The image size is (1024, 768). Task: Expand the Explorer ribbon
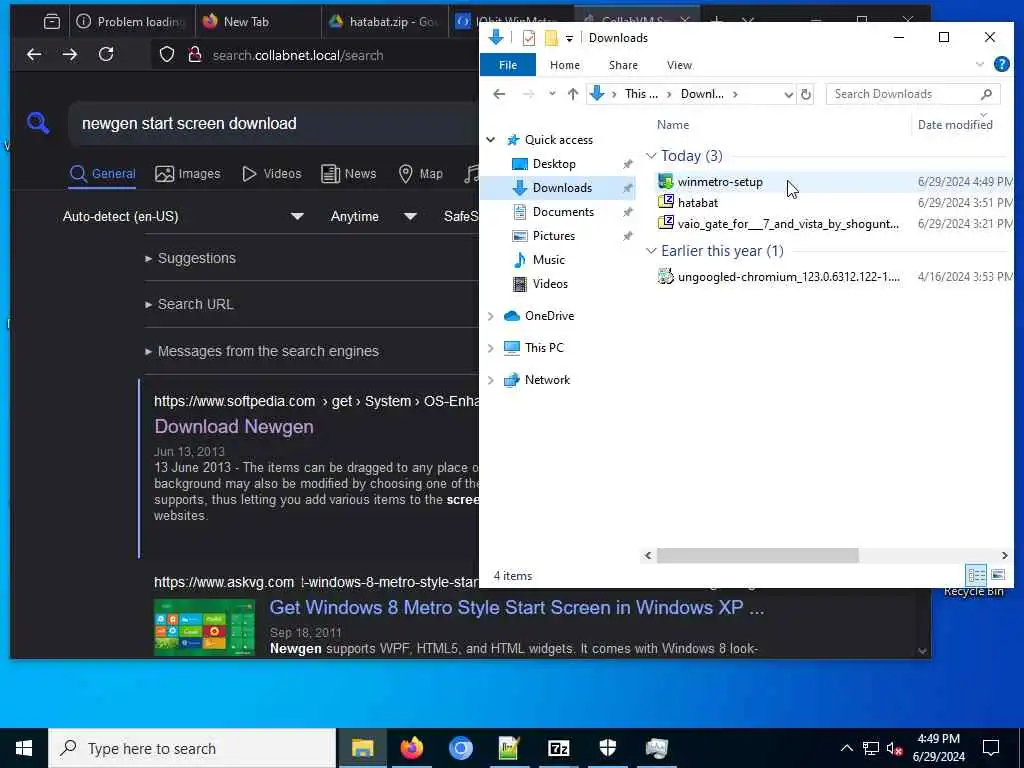pyautogui.click(x=980, y=65)
